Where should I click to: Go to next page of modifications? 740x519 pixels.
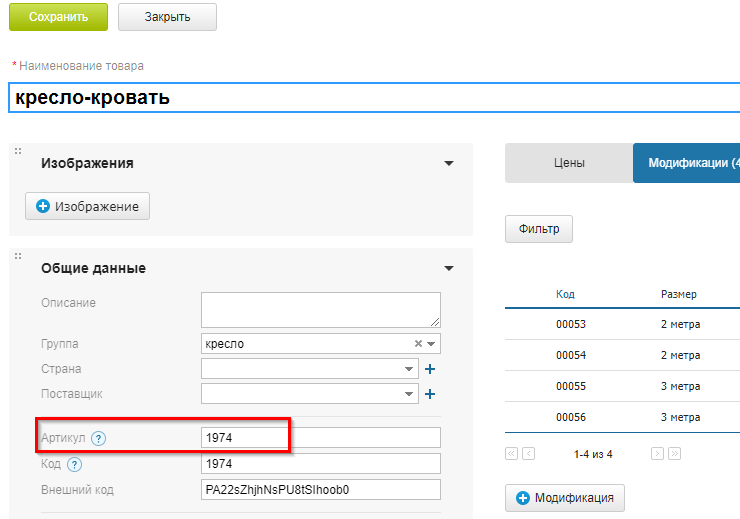[657, 454]
